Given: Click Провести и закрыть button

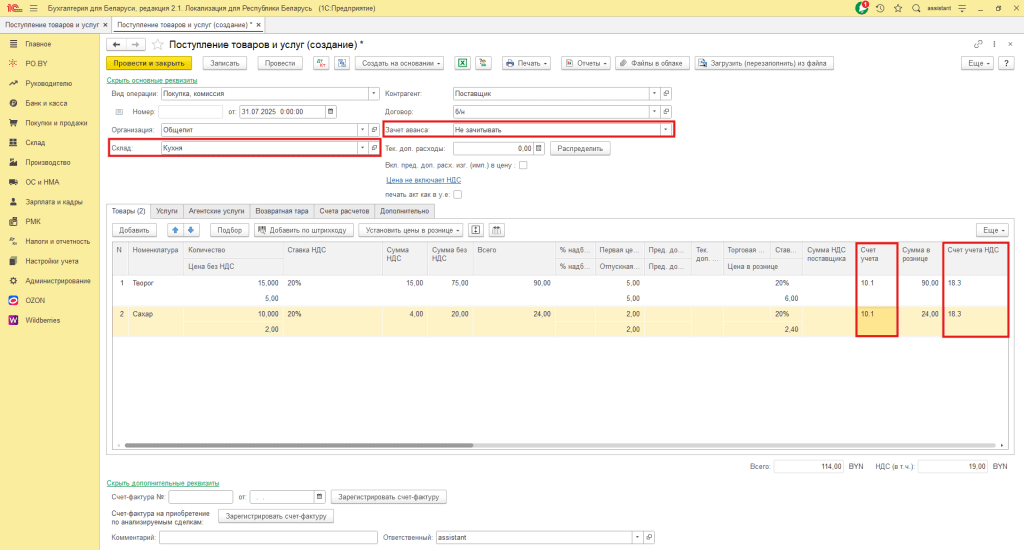Looking at the screenshot, I should point(149,63).
